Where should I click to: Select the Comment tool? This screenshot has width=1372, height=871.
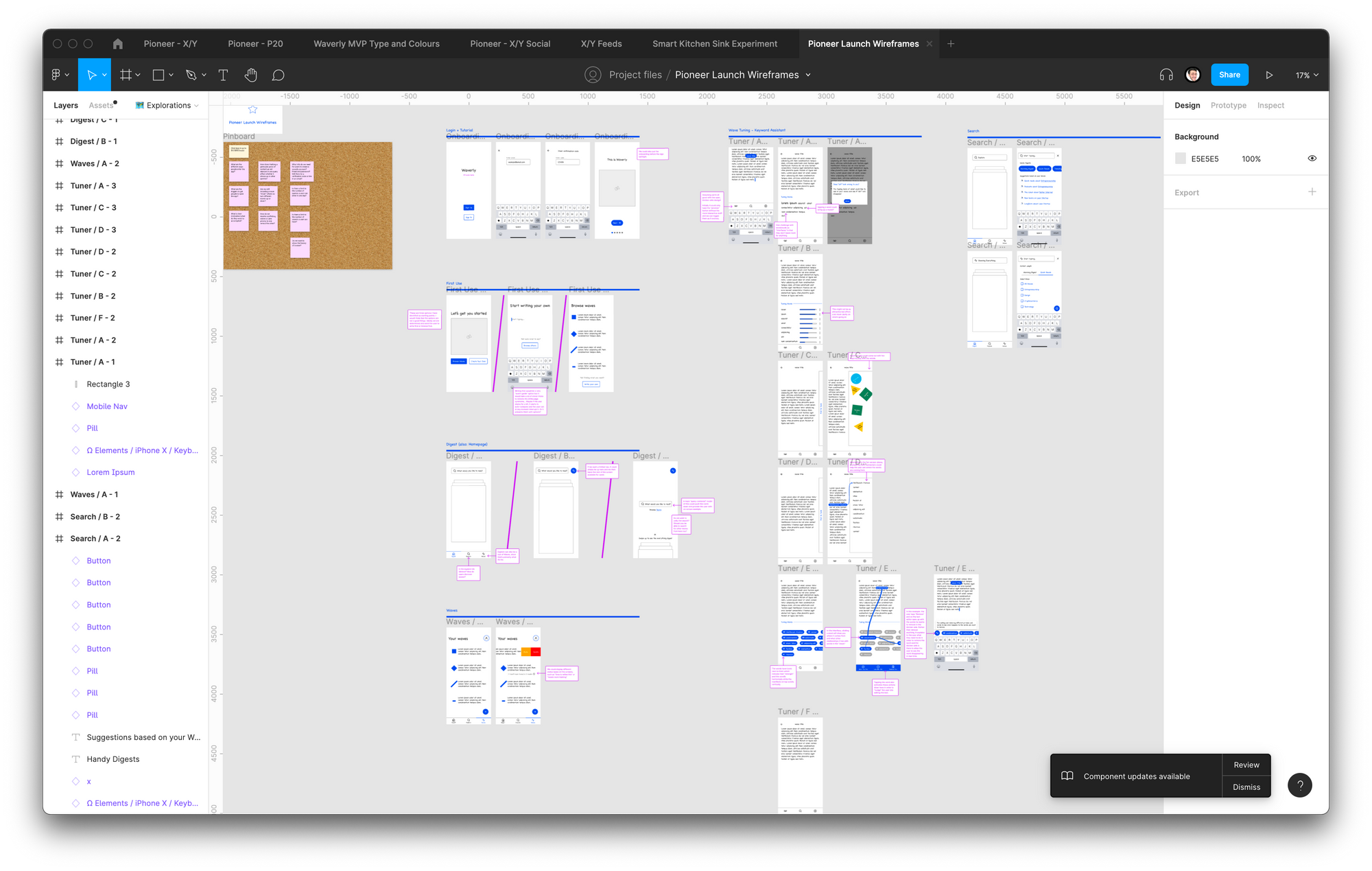click(x=278, y=75)
